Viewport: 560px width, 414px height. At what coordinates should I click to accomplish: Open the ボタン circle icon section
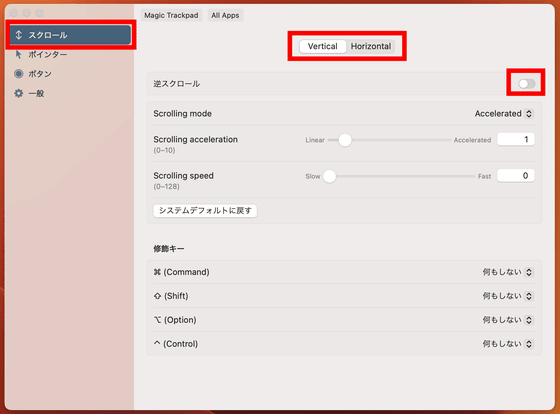(x=19, y=74)
